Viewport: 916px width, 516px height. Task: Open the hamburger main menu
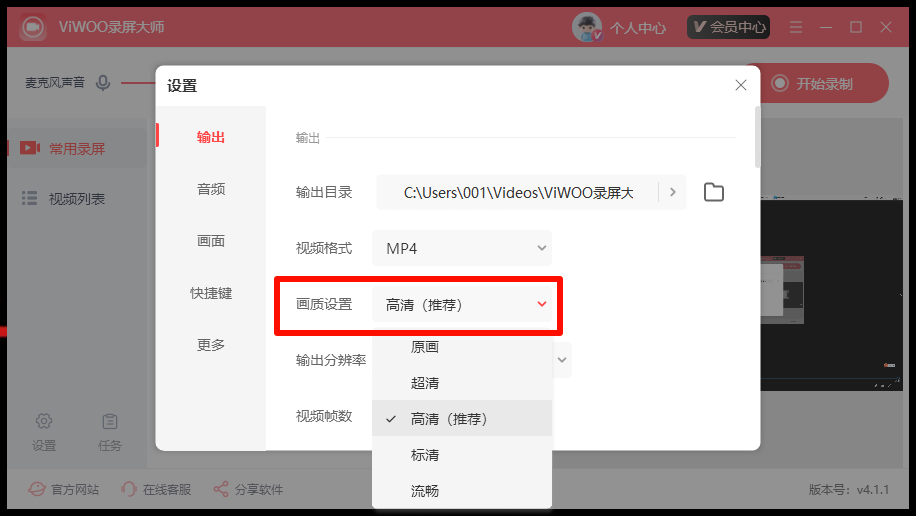[796, 27]
